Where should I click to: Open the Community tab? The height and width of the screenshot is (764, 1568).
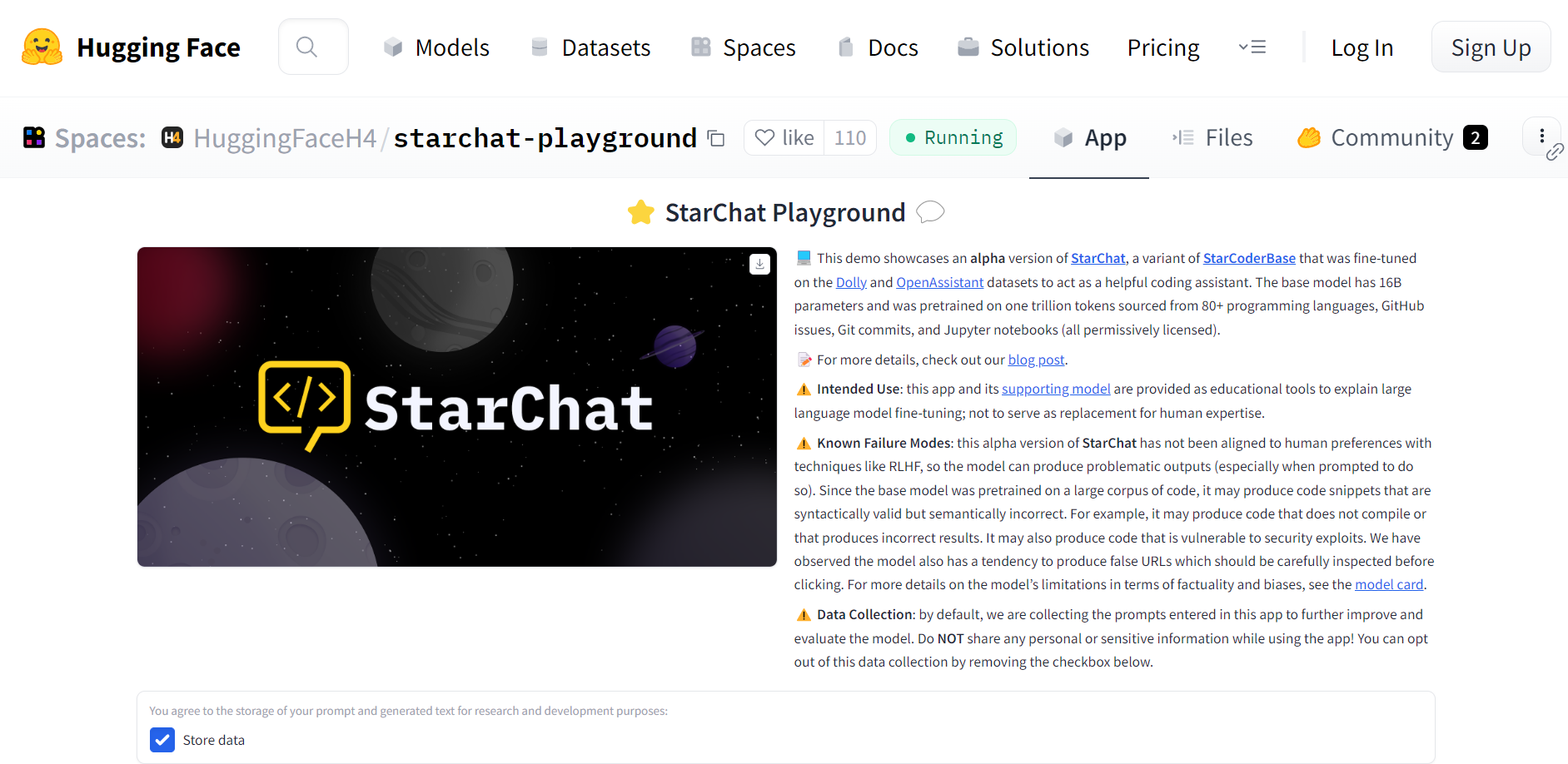pyautogui.click(x=1391, y=137)
